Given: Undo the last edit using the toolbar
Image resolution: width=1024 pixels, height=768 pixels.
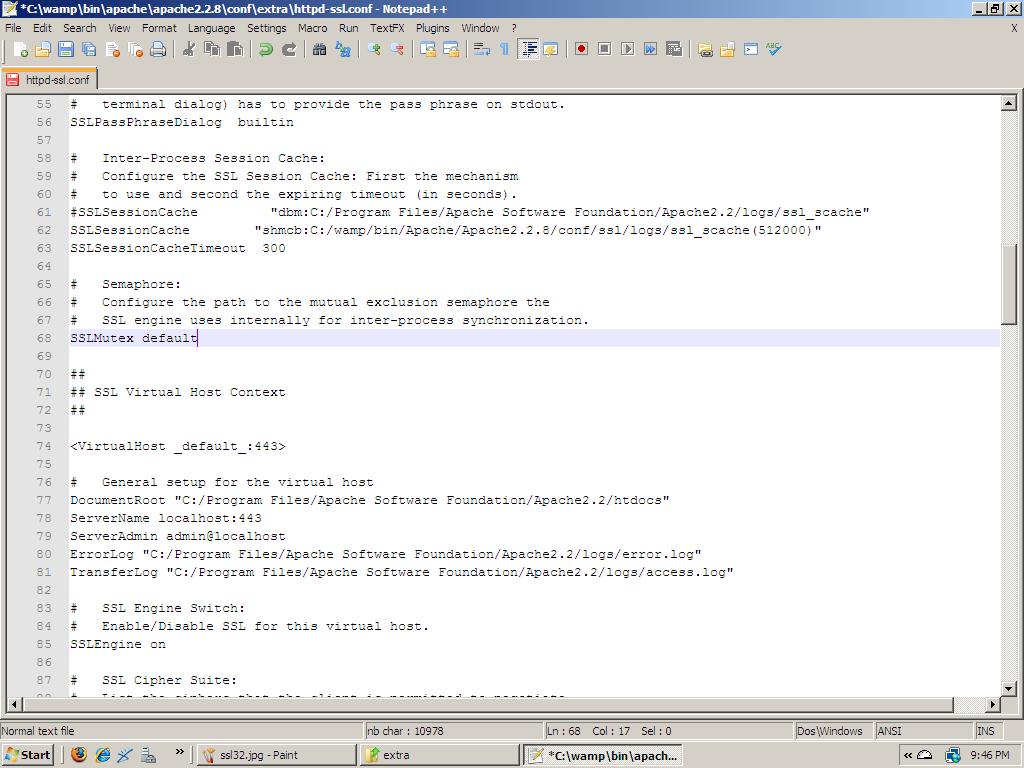Looking at the screenshot, I should (x=266, y=49).
